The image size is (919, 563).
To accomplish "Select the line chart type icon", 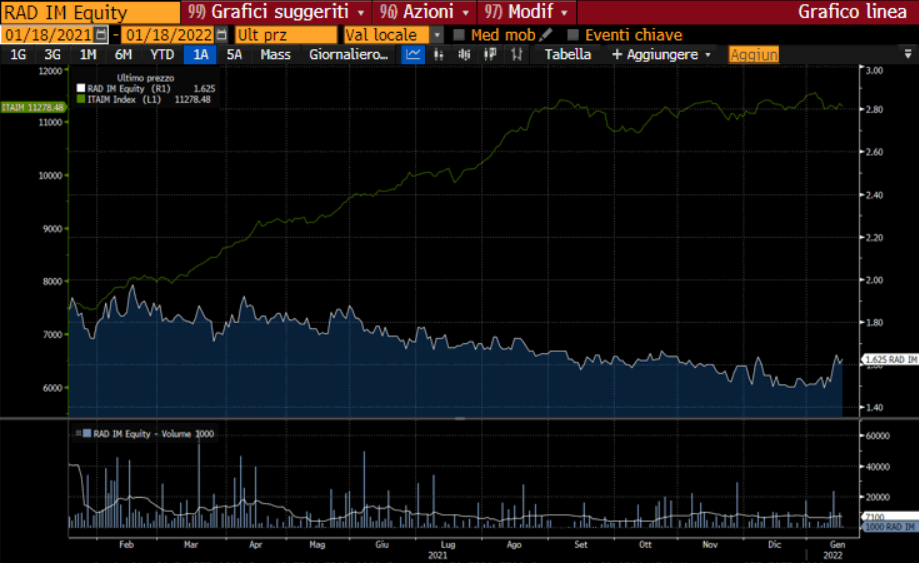I will pyautogui.click(x=413, y=54).
